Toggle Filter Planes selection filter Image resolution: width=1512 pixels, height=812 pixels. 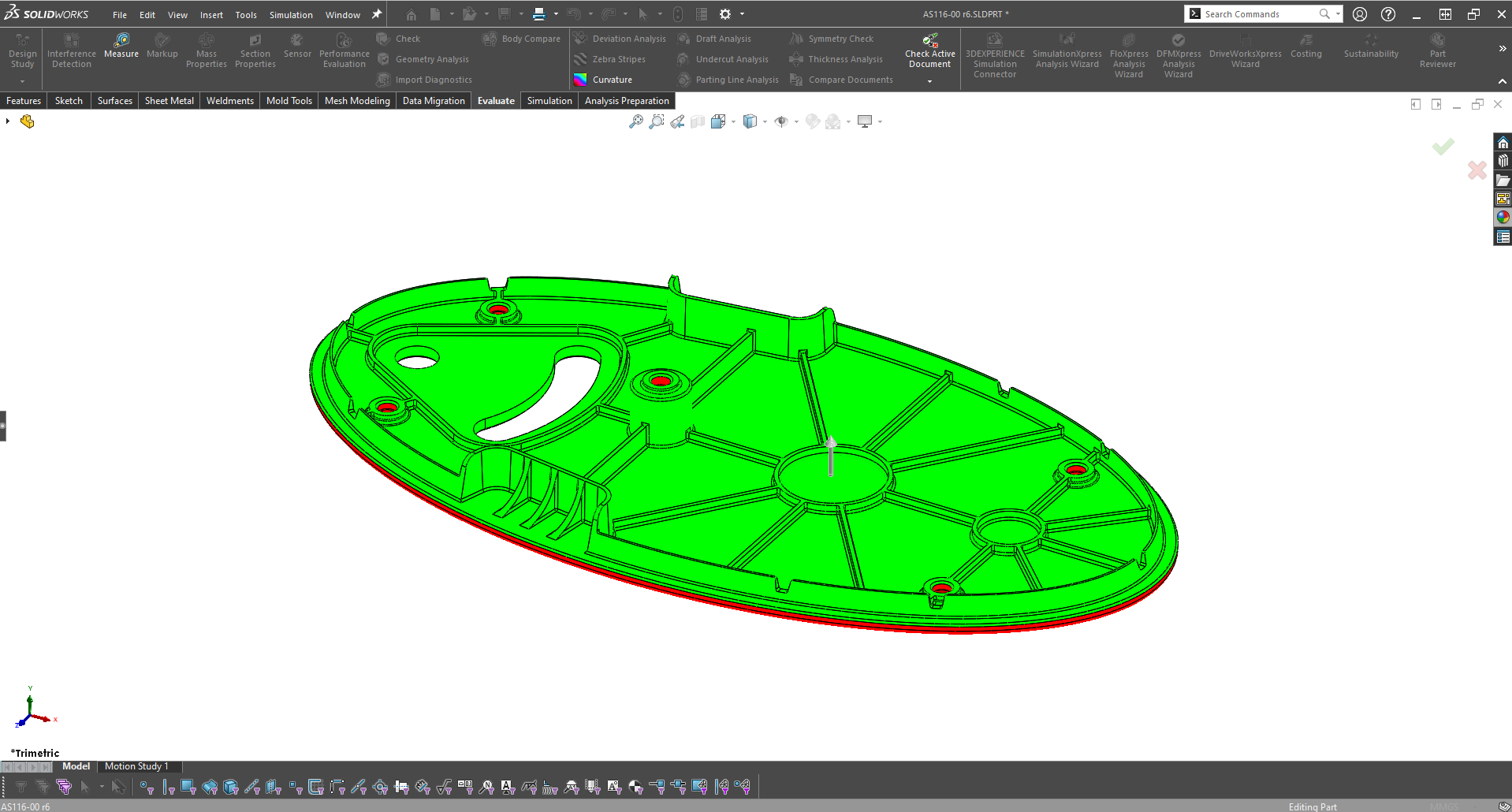[x=273, y=787]
